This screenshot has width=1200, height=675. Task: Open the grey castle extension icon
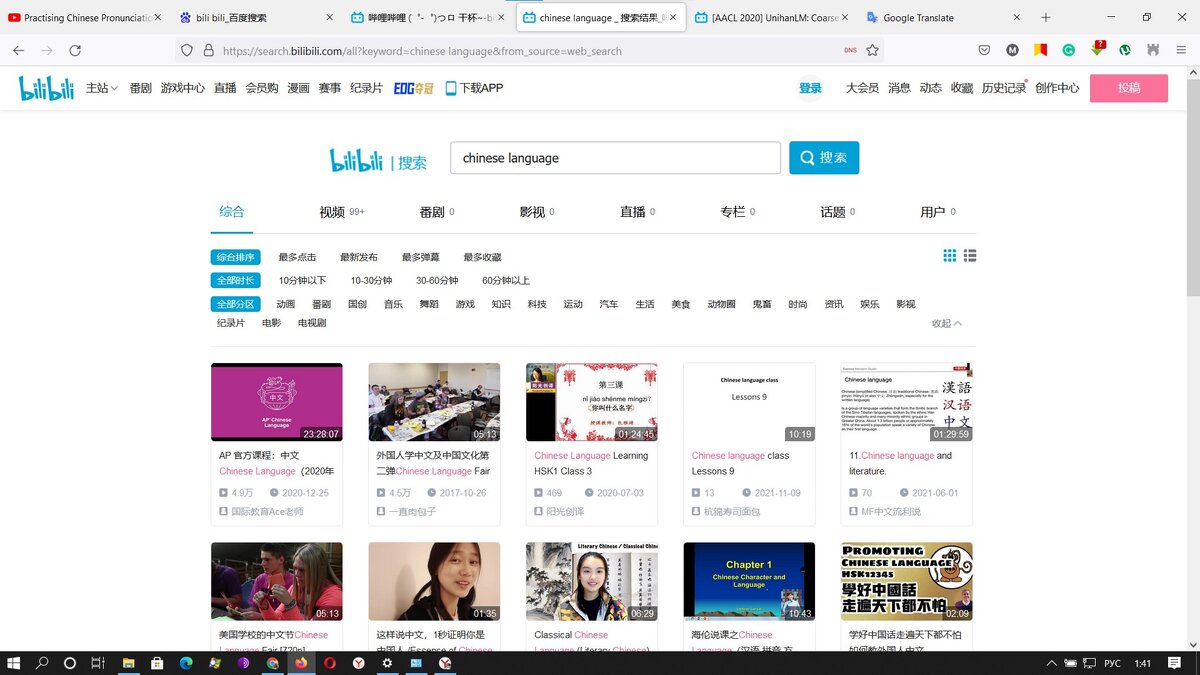point(1153,50)
